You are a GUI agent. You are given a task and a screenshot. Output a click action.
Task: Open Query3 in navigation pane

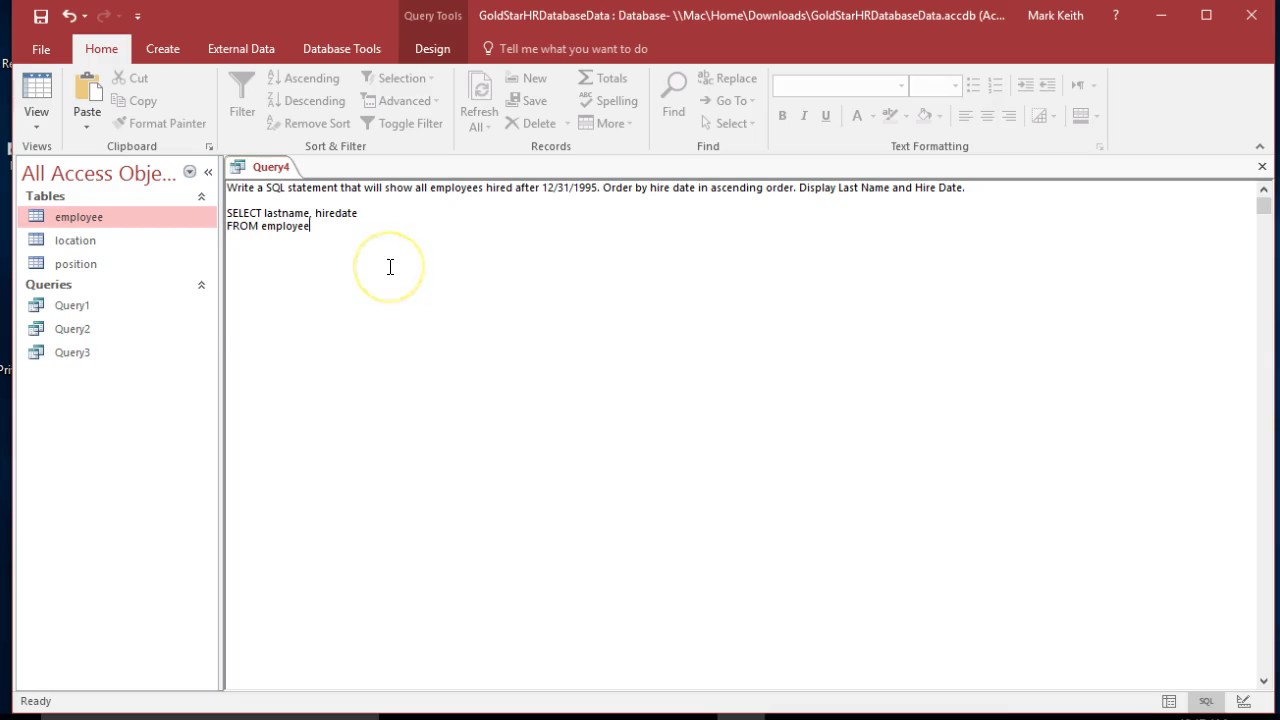[x=117, y=353]
